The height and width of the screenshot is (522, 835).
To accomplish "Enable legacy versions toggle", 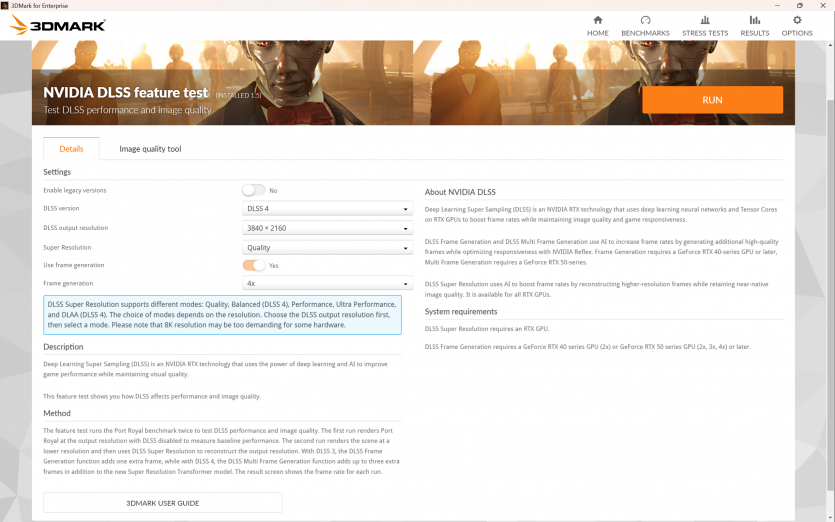I will 253,190.
